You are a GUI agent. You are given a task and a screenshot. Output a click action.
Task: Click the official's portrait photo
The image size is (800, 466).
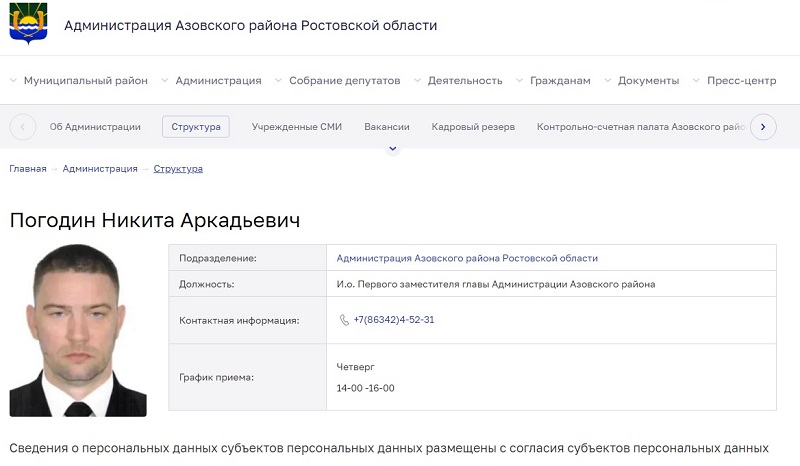[78, 330]
